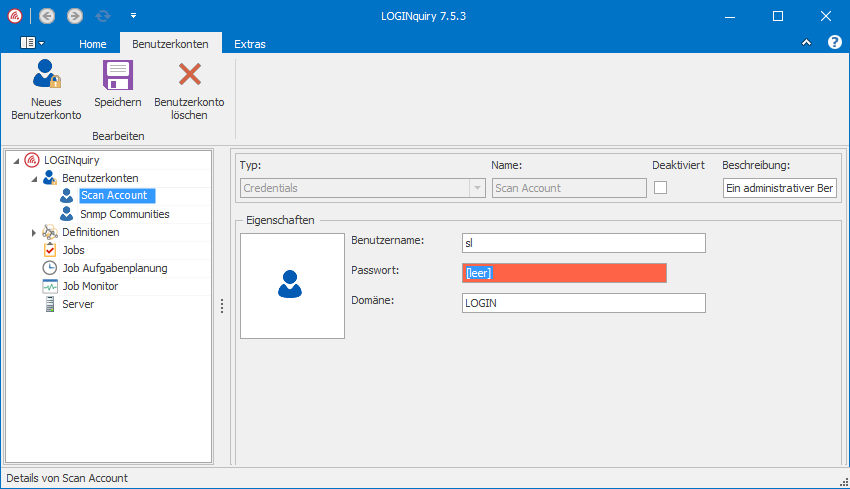This screenshot has width=850, height=489.
Task: Select Benutzerkonten in the tree
Action: [100, 178]
